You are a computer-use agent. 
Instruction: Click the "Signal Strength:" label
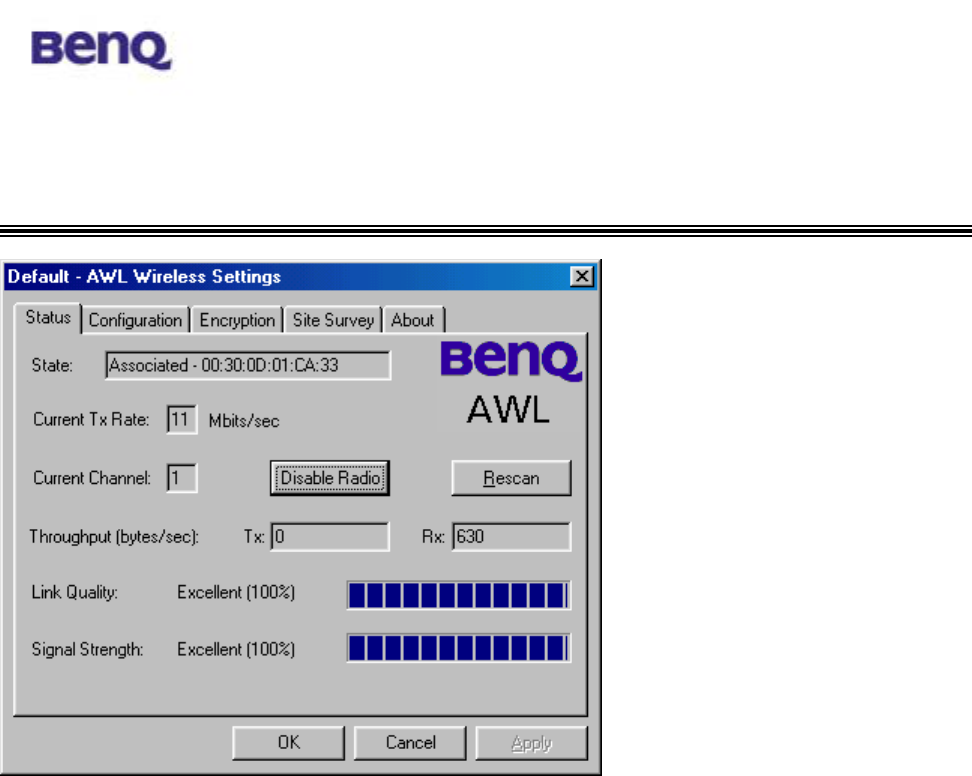87,650
